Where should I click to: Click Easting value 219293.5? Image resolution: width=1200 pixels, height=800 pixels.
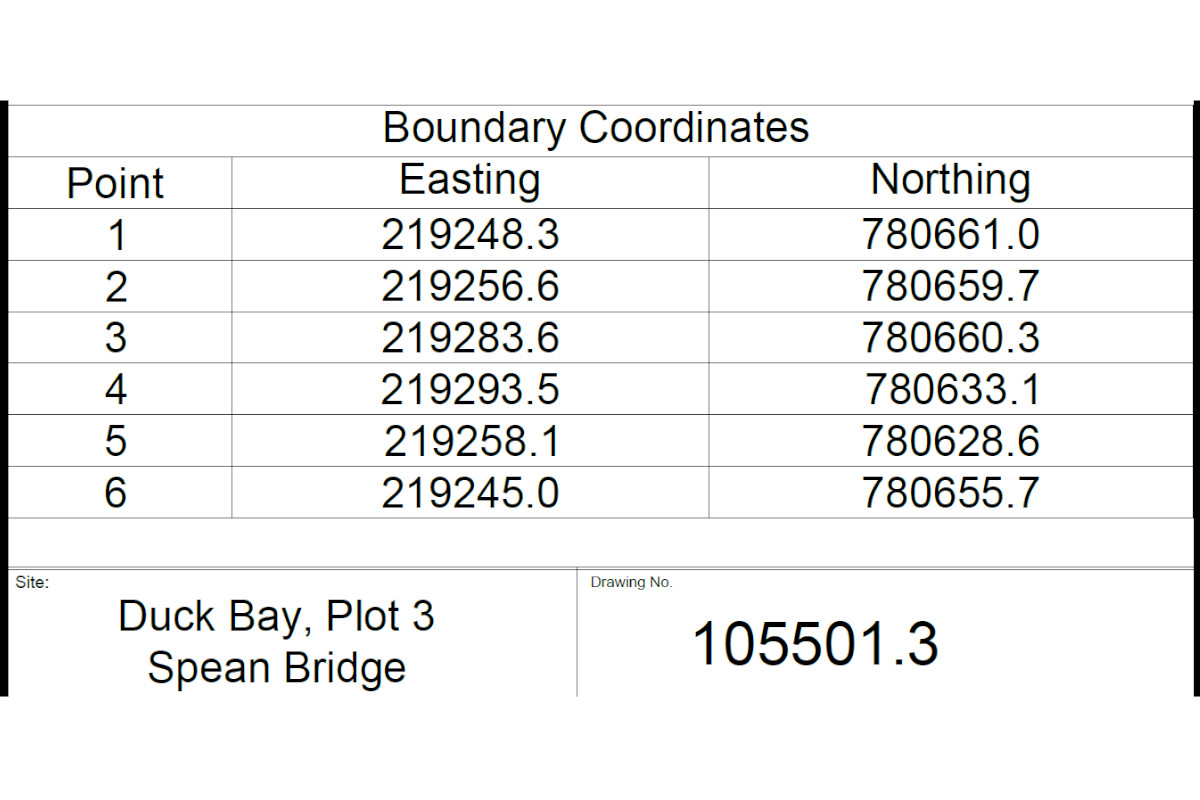[x=470, y=390]
